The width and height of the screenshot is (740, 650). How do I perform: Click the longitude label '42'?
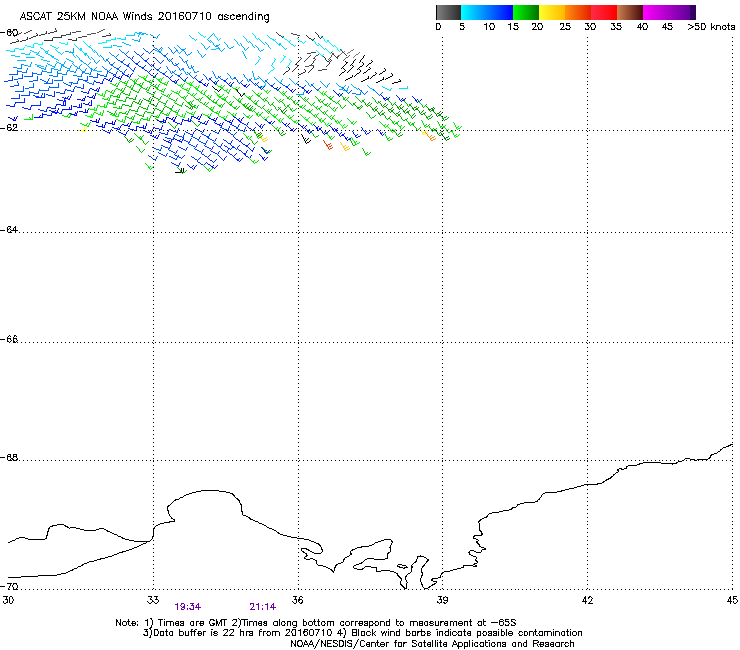point(587,600)
